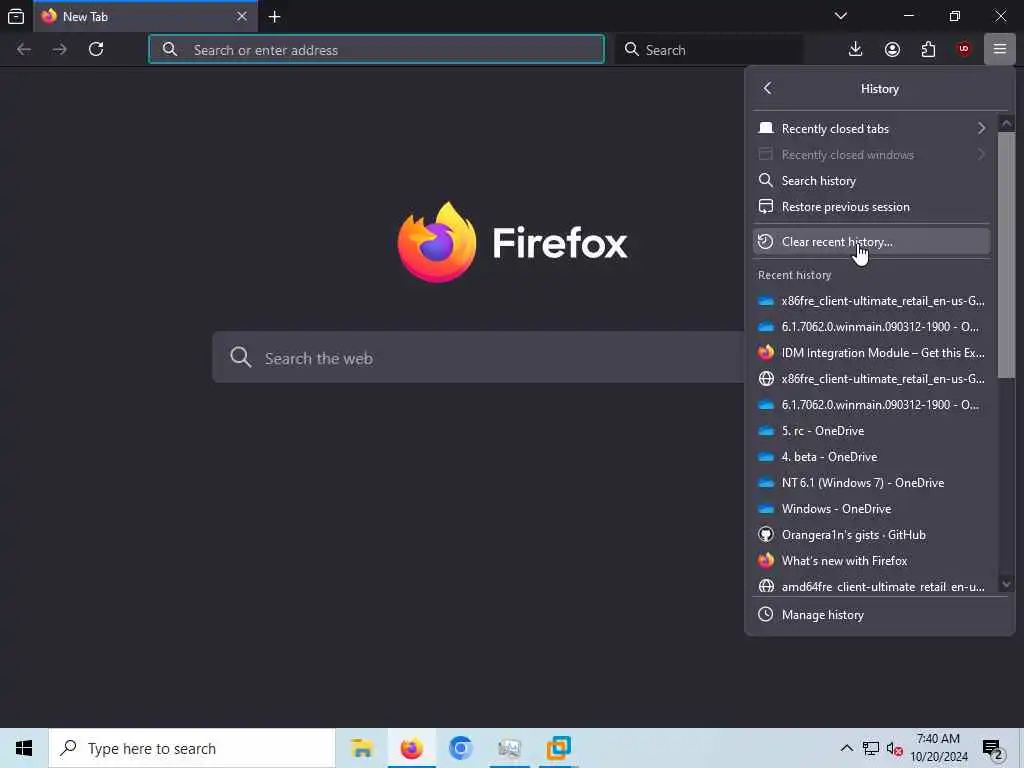Close the New Tab tab
1024x768 pixels.
pyautogui.click(x=242, y=16)
